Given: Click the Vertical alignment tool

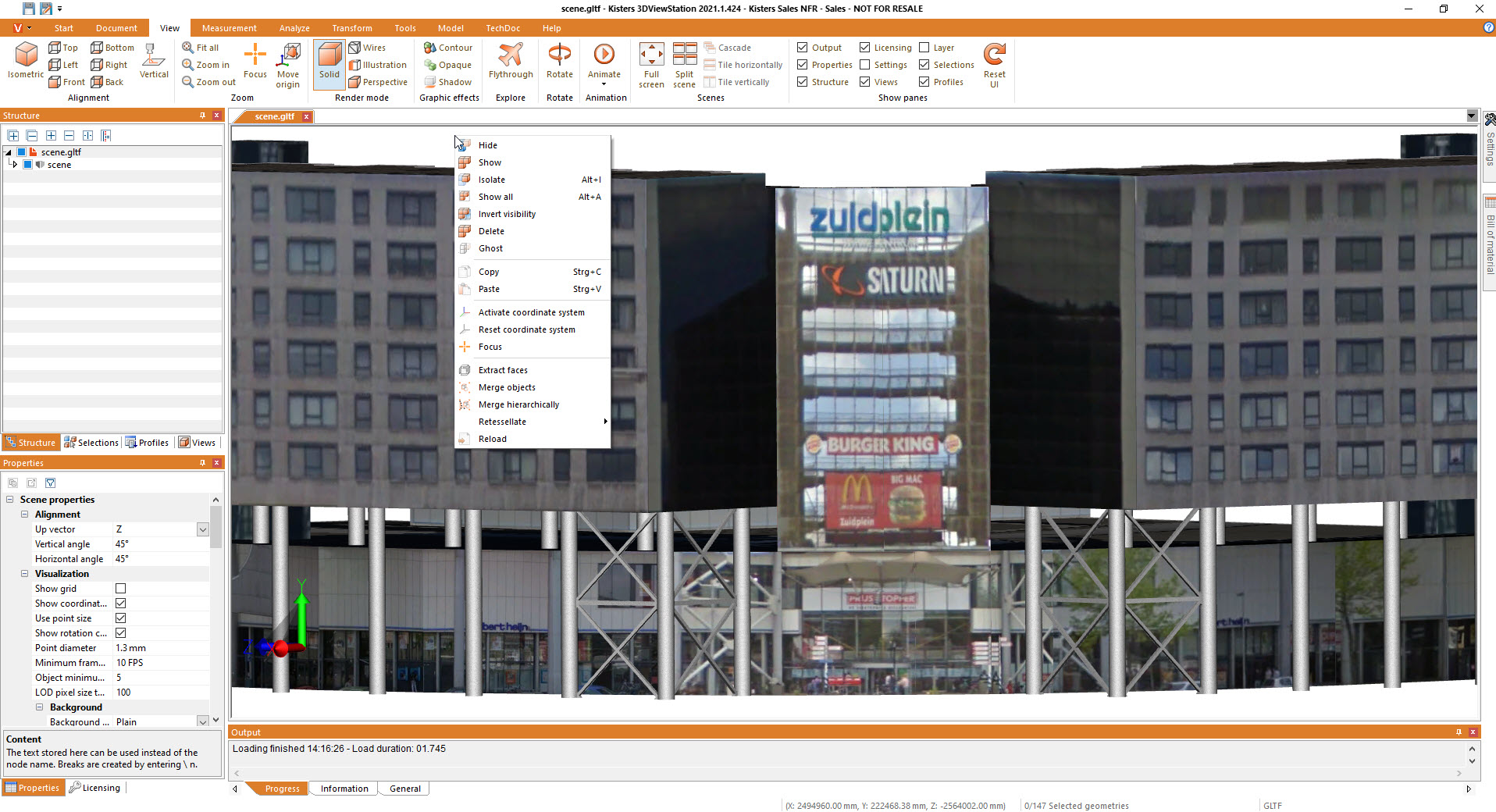Looking at the screenshot, I should click(154, 61).
